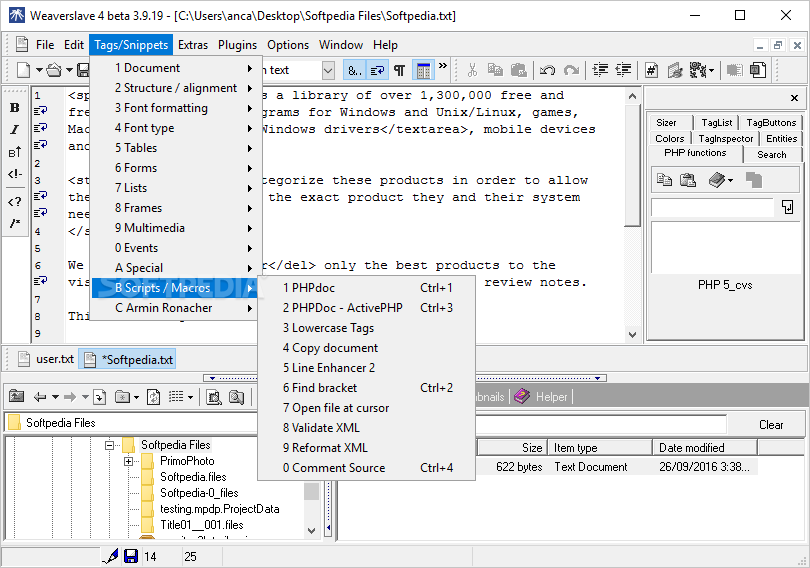Choose 4 Copy document from submenu
Image resolution: width=810 pixels, height=568 pixels.
click(366, 348)
